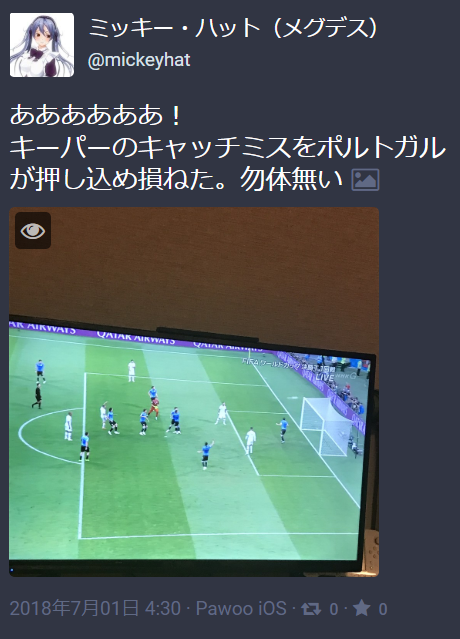Click the picture icon after 勿体無い

[365, 180]
